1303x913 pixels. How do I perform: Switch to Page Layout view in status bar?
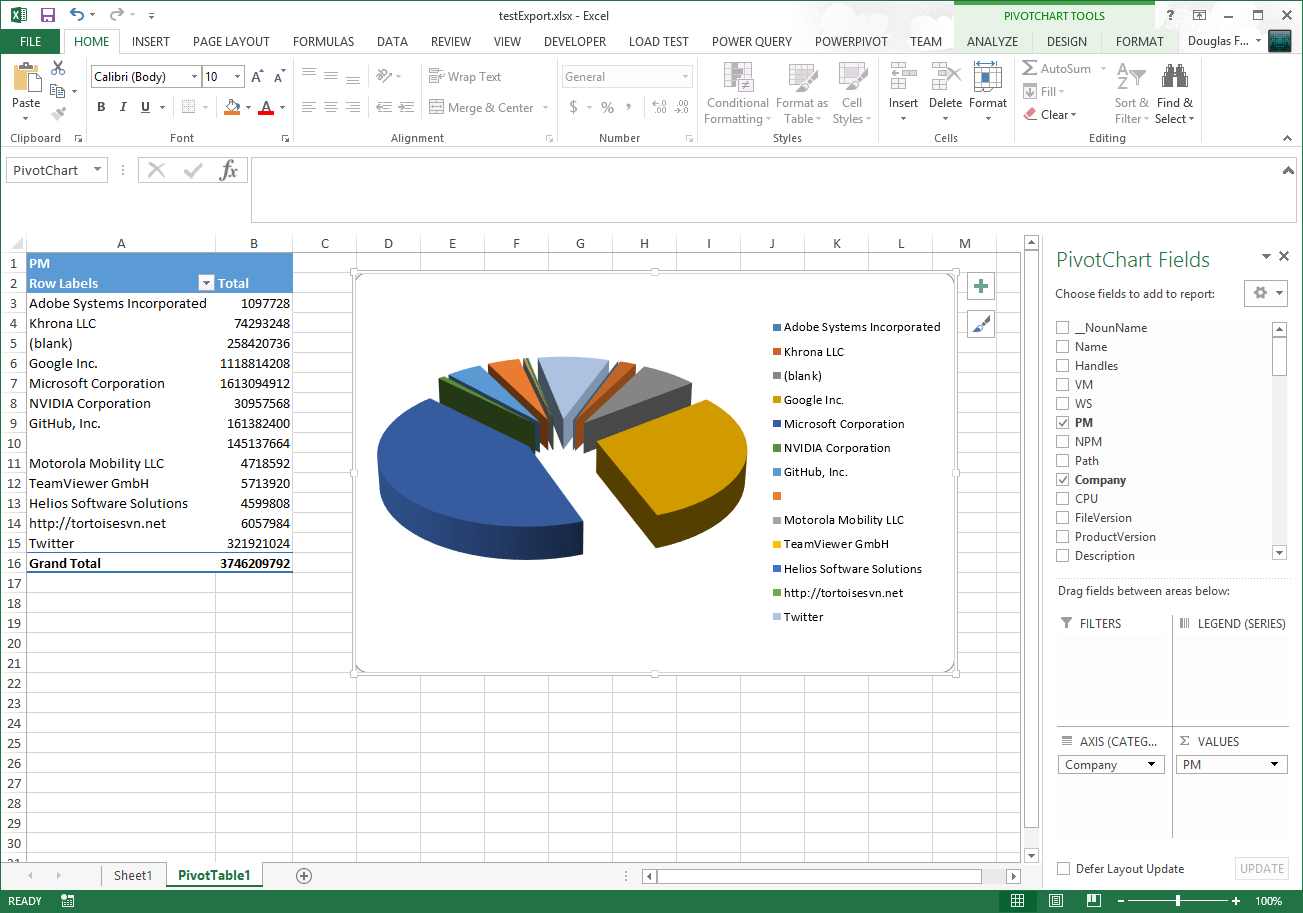point(1054,901)
